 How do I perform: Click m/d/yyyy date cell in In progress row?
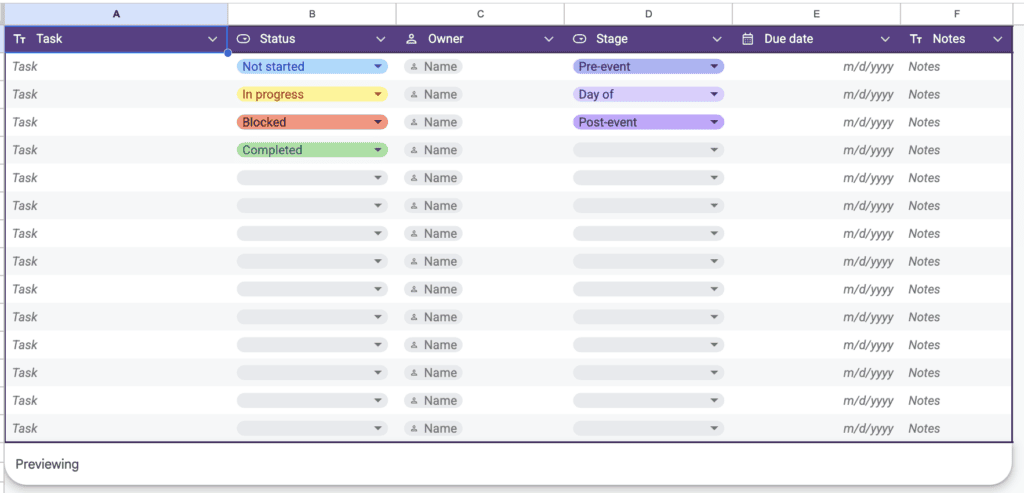click(x=816, y=95)
